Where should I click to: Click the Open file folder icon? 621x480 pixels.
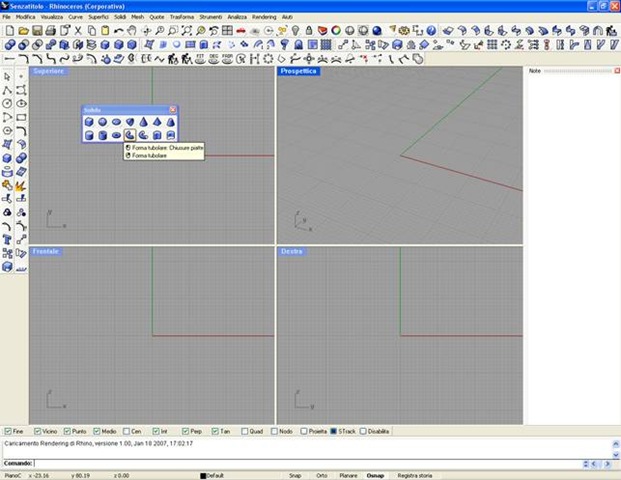pos(23,31)
